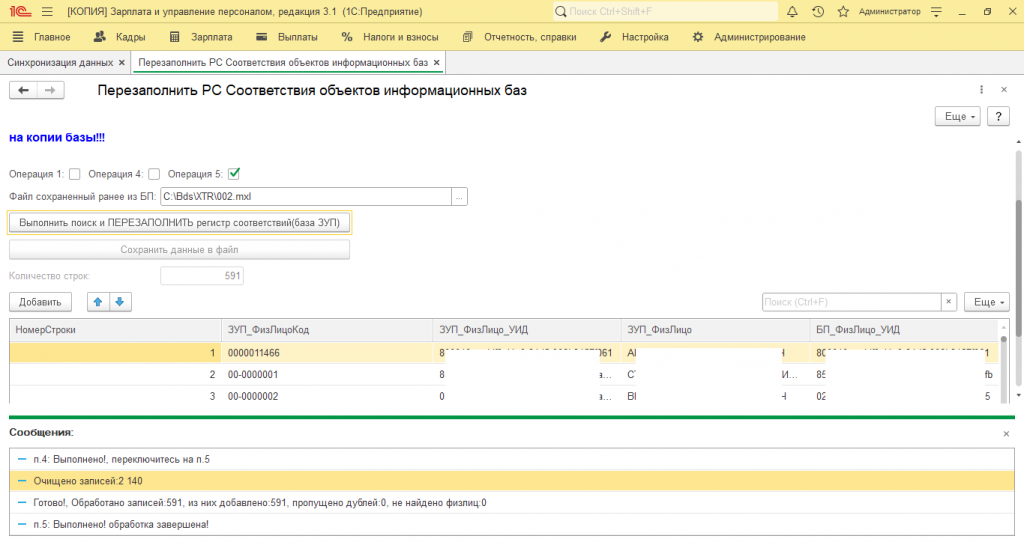Viewport: 1024px width, 545px height.
Task: Clear the table search with the X button
Action: (x=948, y=302)
